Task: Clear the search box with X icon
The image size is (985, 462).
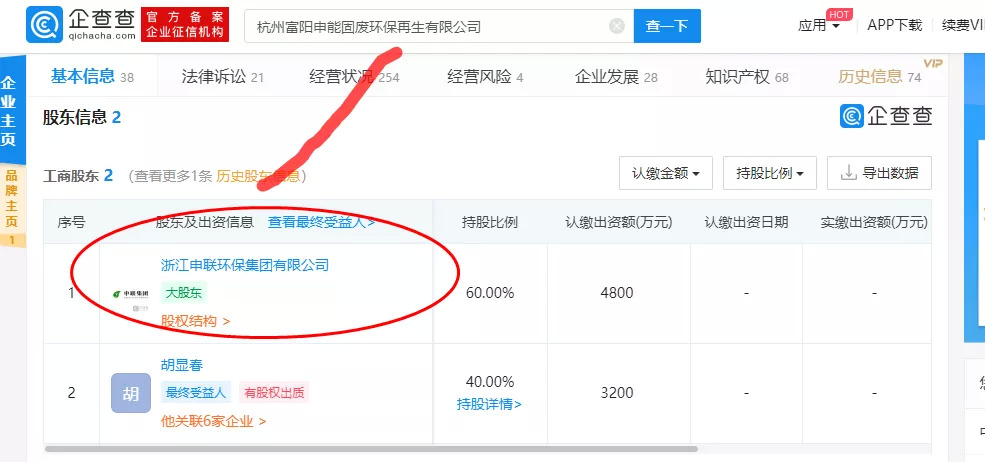Action: pos(617,26)
